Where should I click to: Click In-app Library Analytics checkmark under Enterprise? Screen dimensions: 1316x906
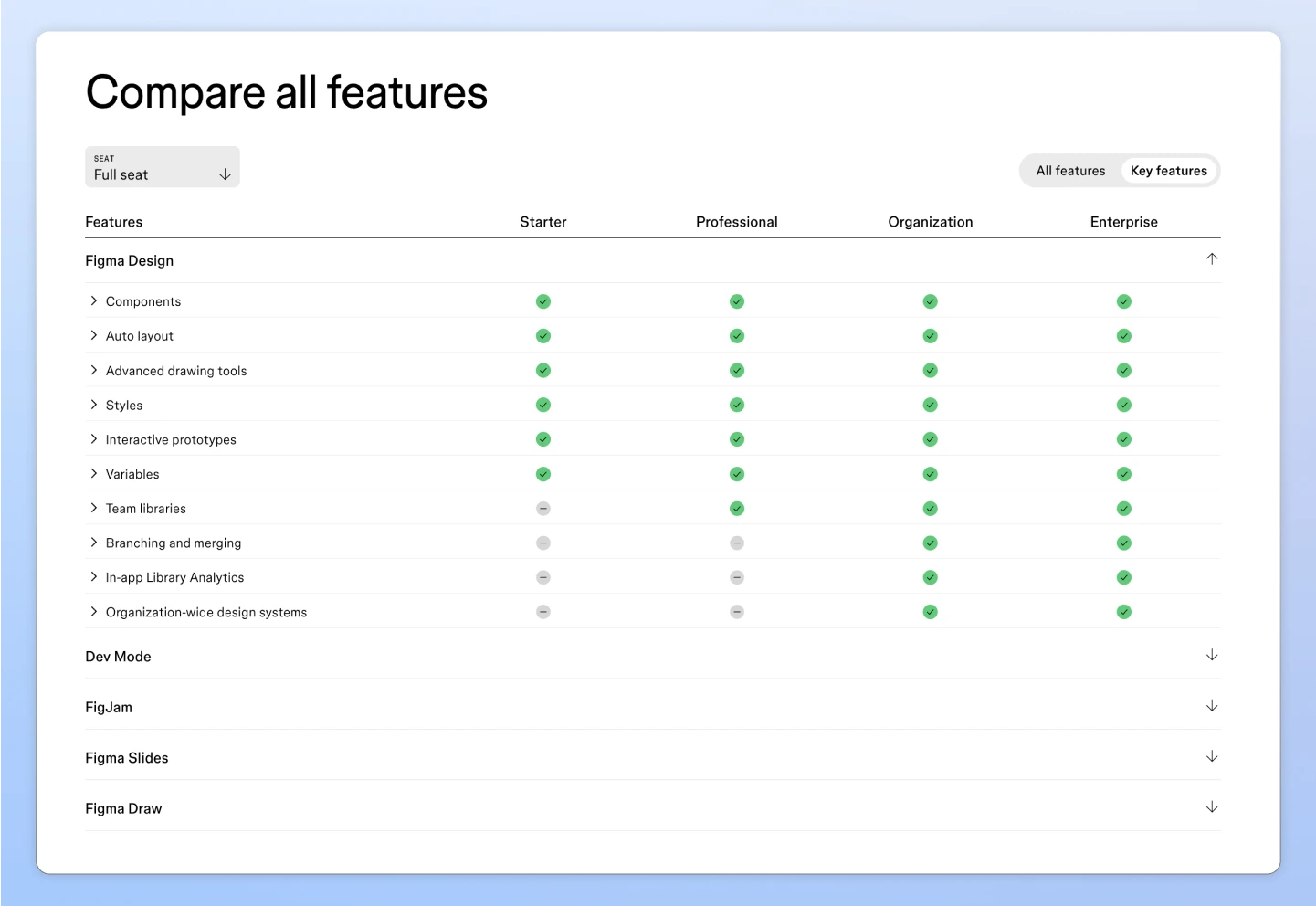(1124, 577)
